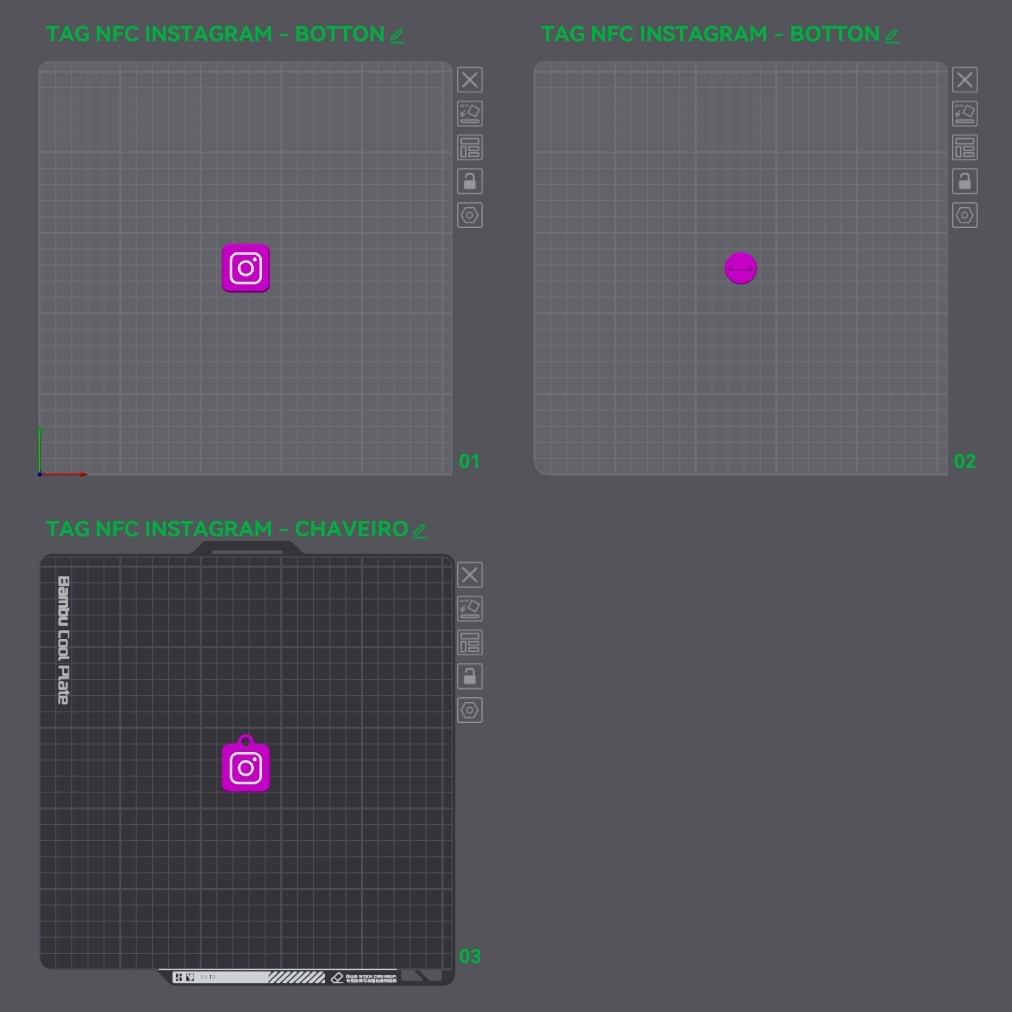
Task: Select the round magenta button on plate 02
Action: [x=741, y=268]
